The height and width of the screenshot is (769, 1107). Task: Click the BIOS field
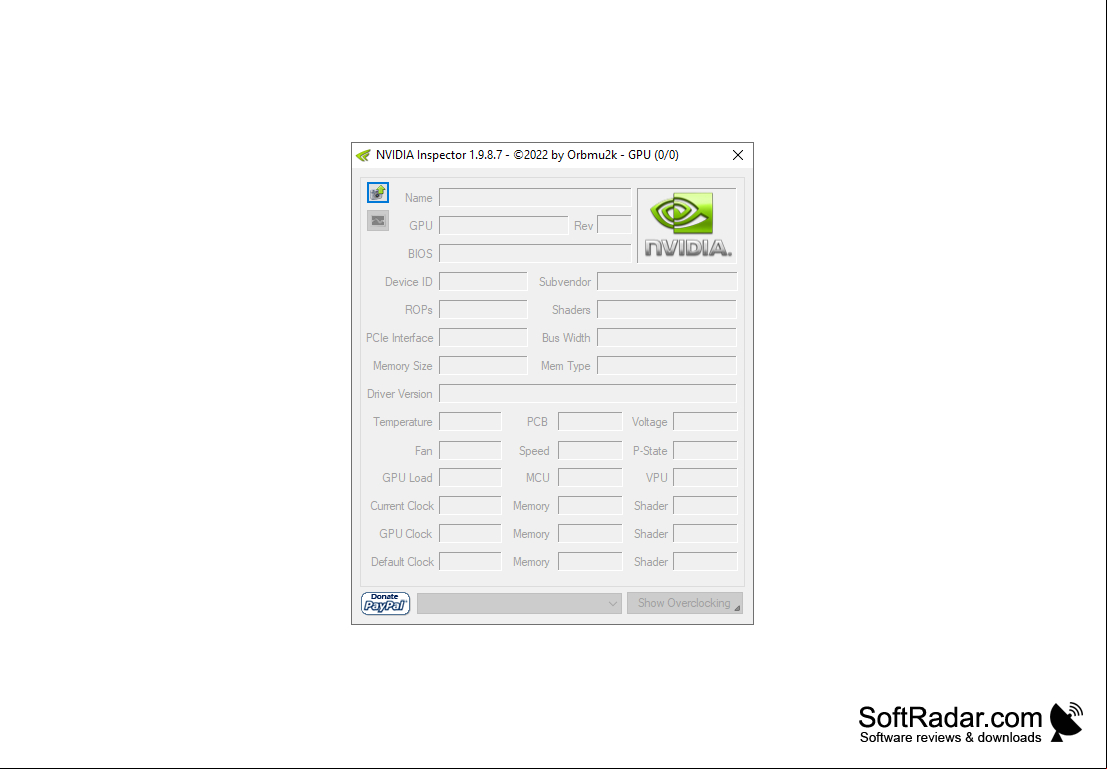pos(535,254)
